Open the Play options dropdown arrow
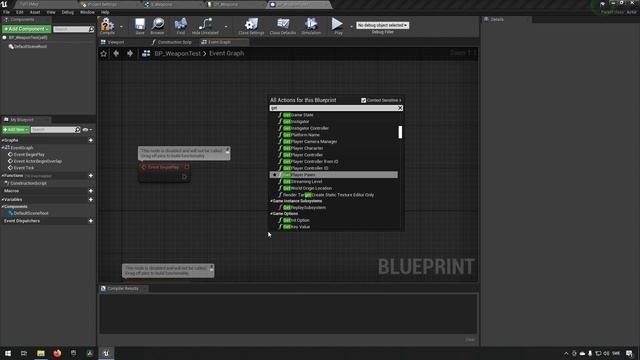The width and height of the screenshot is (640, 360). coord(351,27)
